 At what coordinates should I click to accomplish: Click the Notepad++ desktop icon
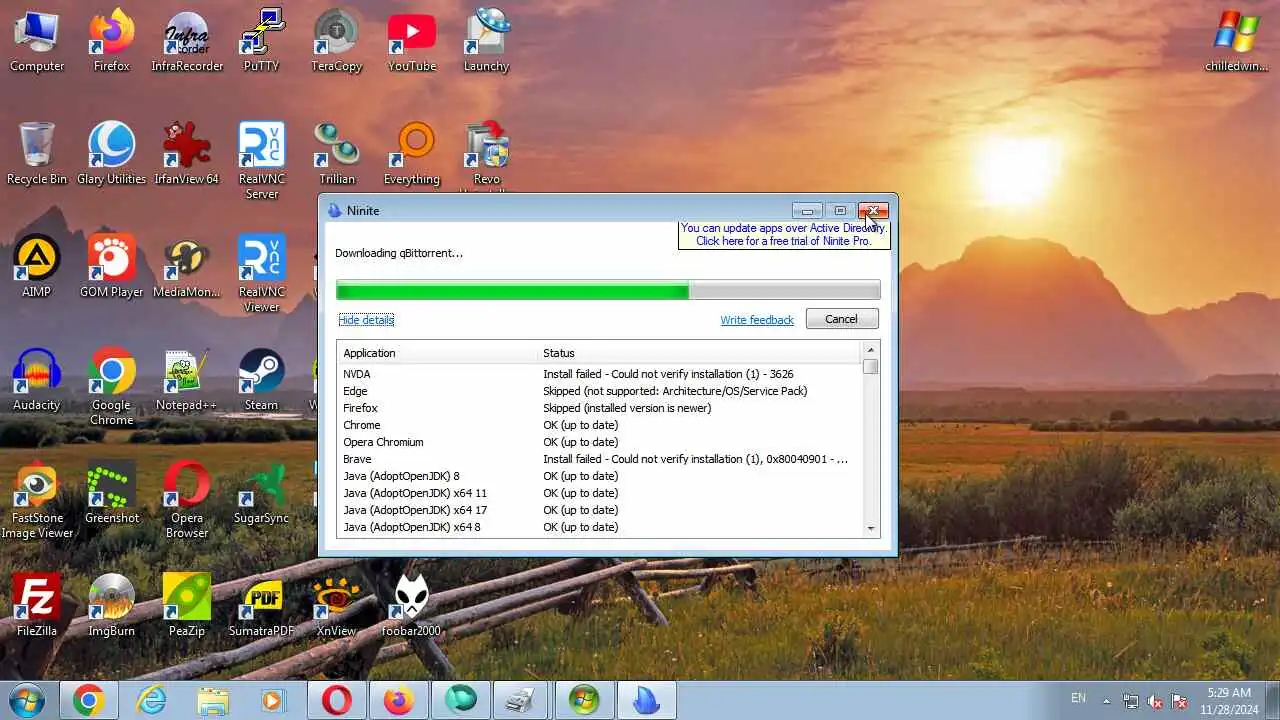187,379
